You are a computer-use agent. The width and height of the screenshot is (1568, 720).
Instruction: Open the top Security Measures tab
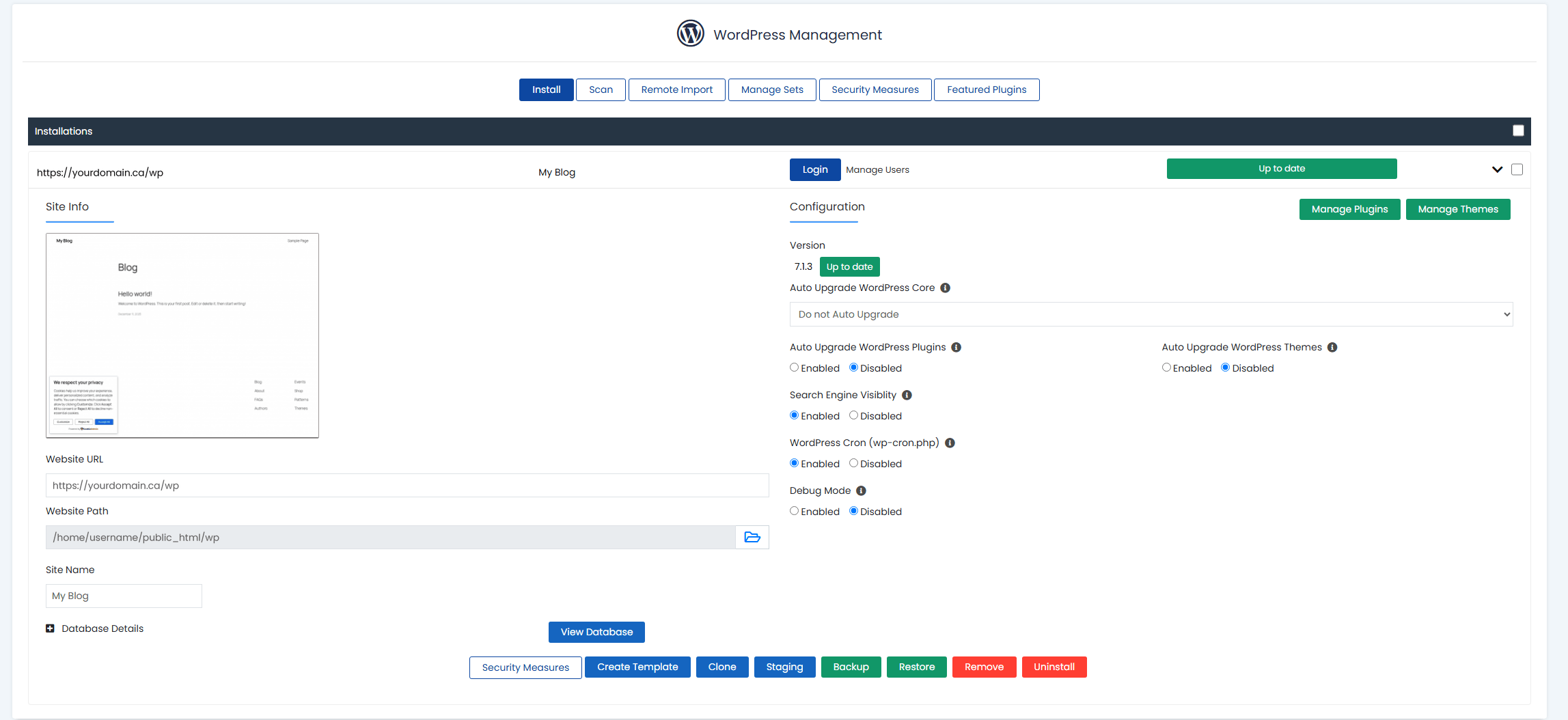click(x=875, y=89)
